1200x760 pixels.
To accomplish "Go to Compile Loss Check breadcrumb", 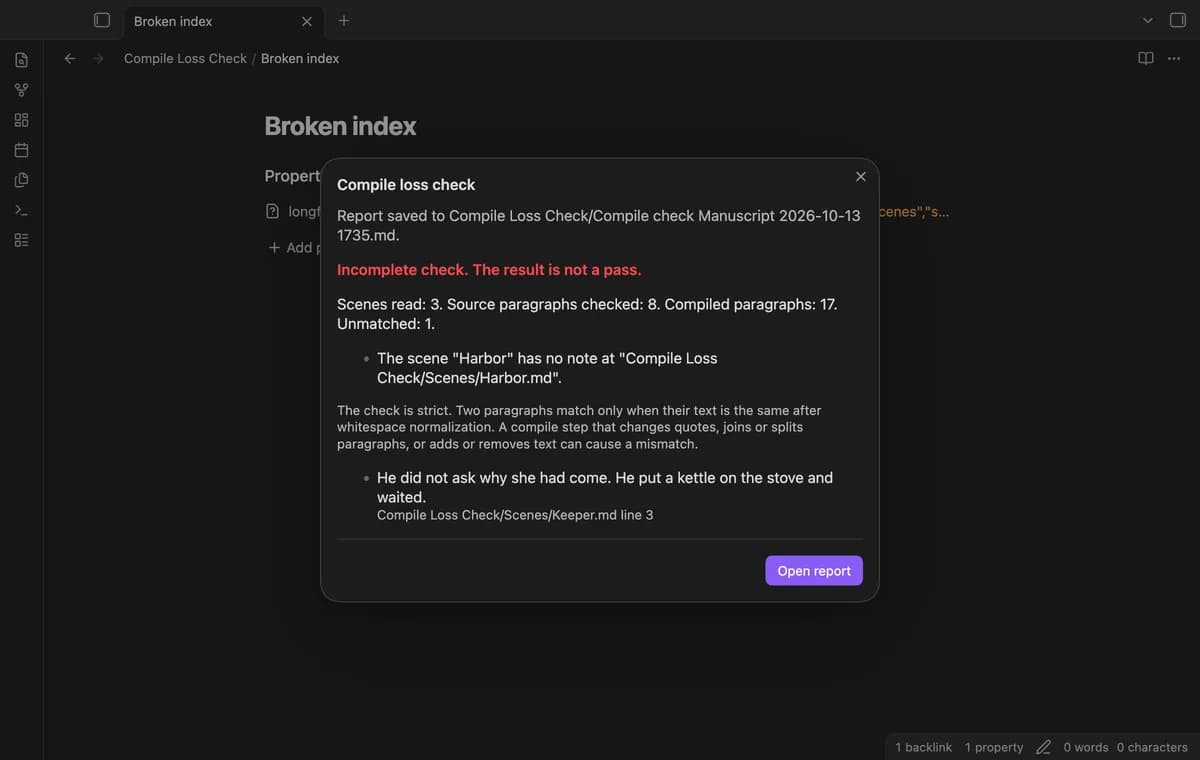I will [185, 58].
